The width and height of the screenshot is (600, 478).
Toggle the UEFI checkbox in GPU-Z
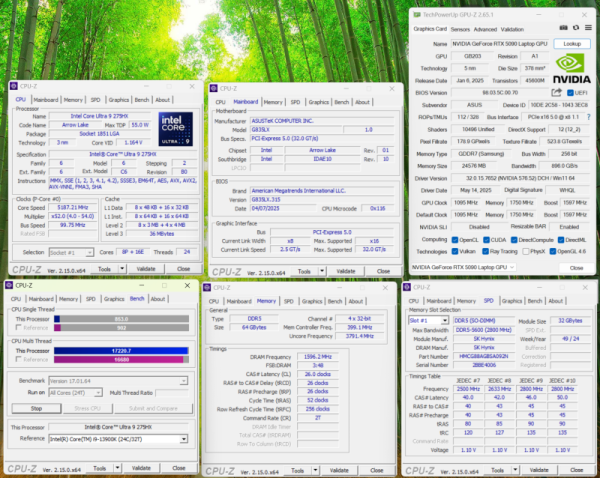[570, 93]
